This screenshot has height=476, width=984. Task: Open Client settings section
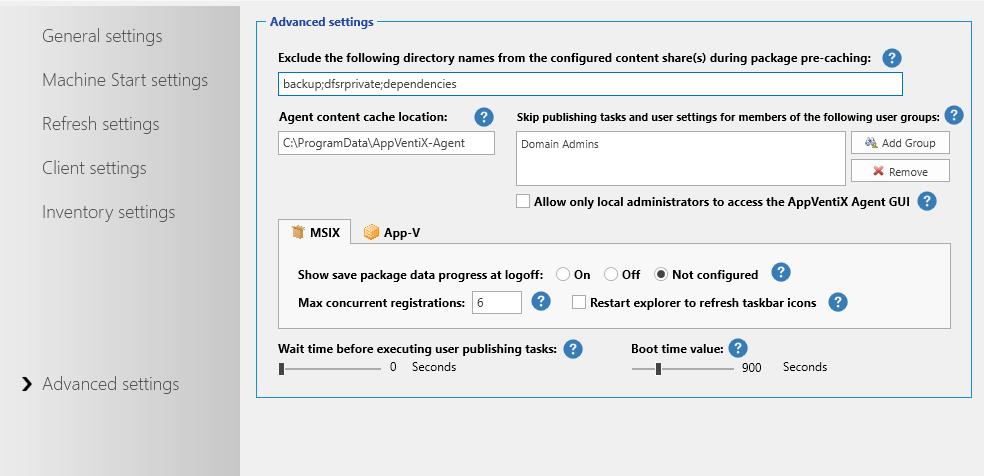pyautogui.click(x=94, y=168)
